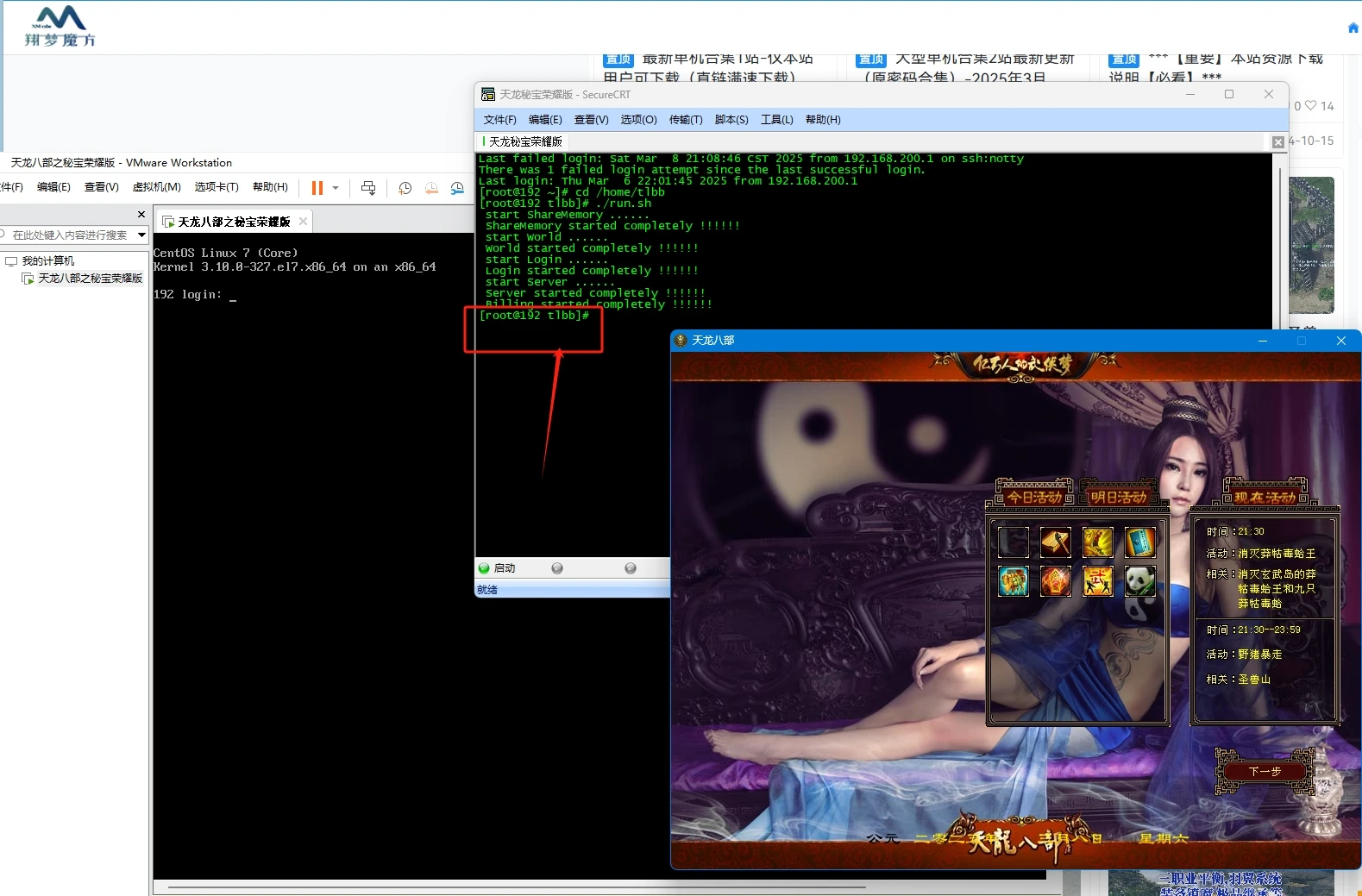Click the 下一步 button in game launcher
This screenshot has width=1362, height=896.
(x=1265, y=771)
